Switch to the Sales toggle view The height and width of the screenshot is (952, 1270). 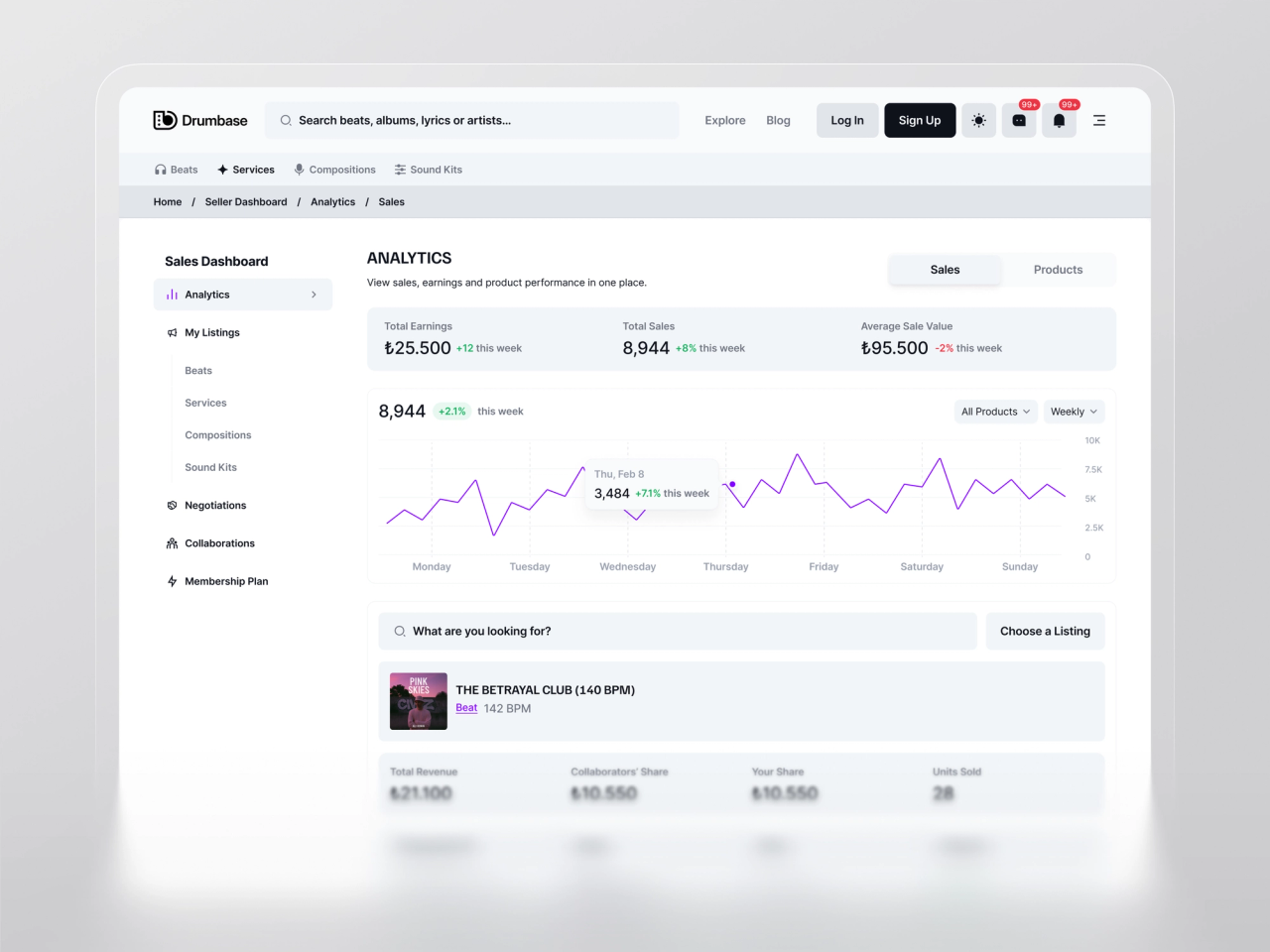coord(945,270)
